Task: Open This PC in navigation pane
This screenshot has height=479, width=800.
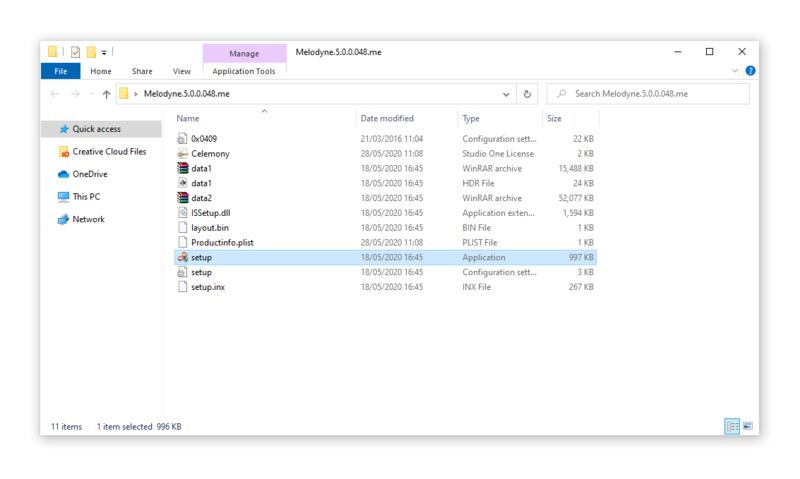Action: click(x=86, y=197)
